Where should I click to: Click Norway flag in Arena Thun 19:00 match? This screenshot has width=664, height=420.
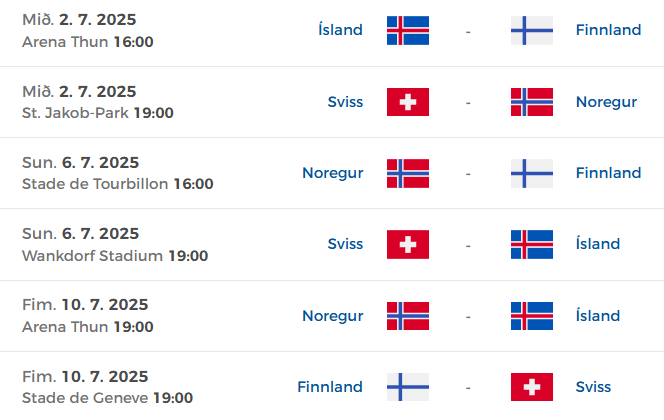408,316
